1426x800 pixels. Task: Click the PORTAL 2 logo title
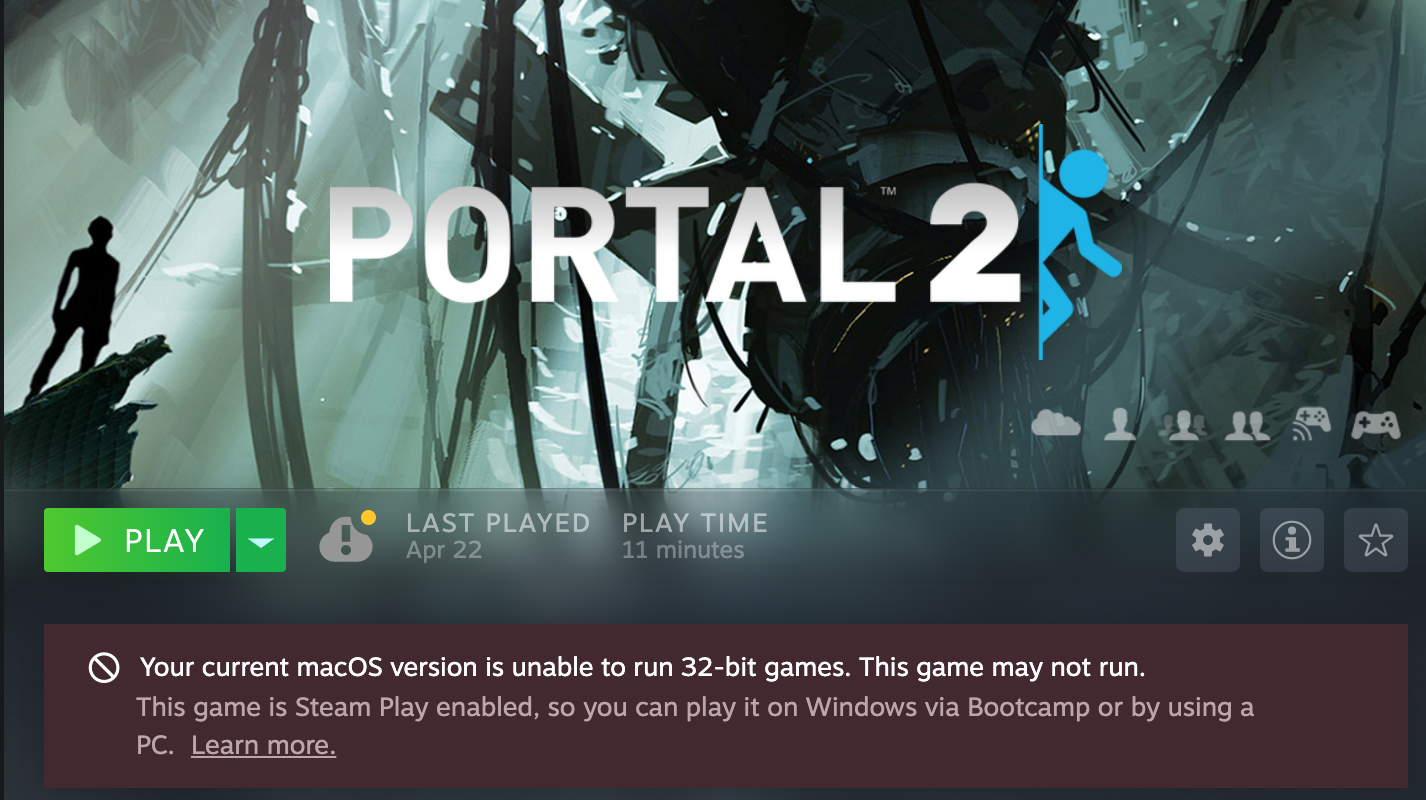click(x=676, y=243)
